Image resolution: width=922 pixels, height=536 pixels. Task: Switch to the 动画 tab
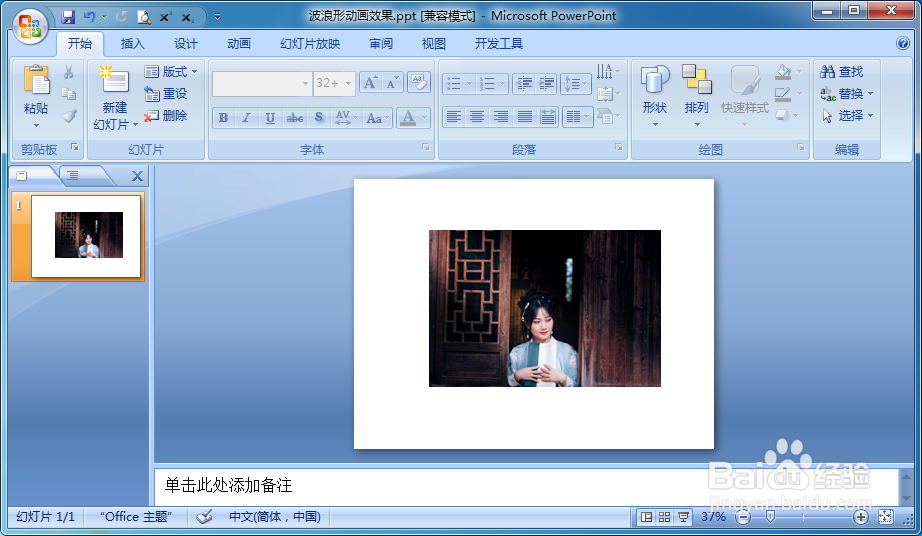(x=239, y=43)
